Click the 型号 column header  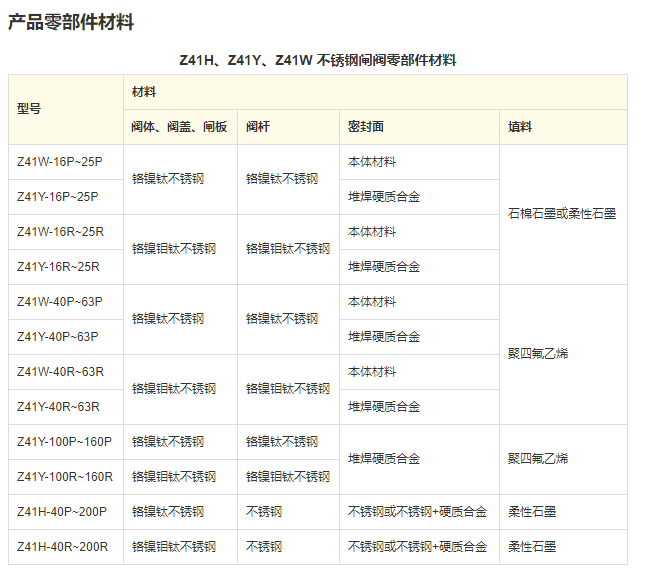[x=30, y=109]
